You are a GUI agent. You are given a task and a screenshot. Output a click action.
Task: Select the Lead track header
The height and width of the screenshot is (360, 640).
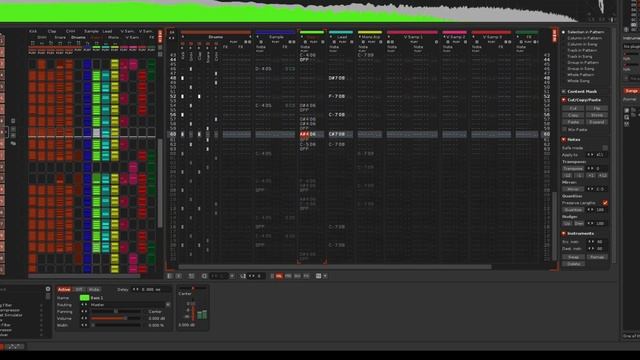click(x=342, y=37)
